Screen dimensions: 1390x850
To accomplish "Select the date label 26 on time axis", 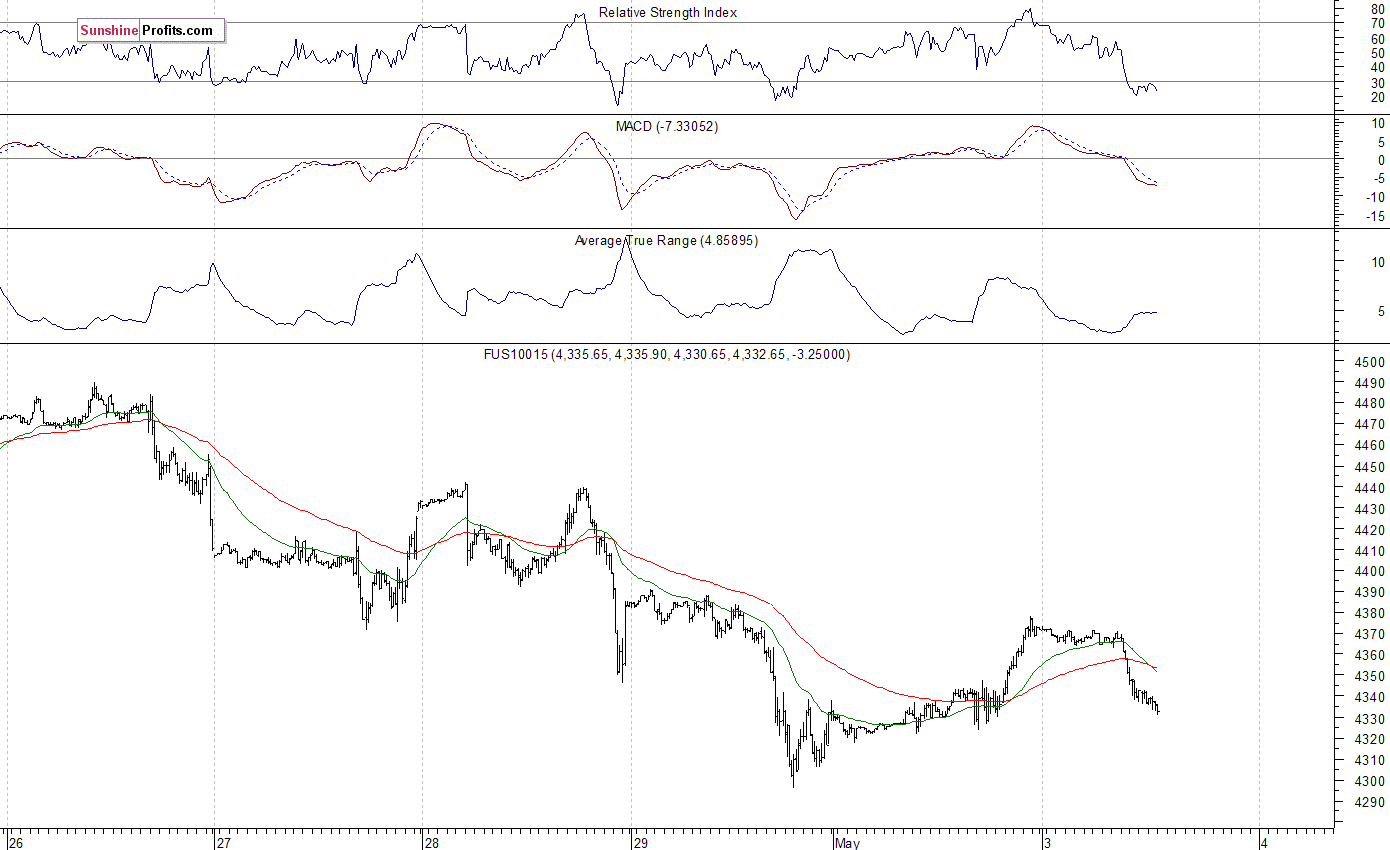I will 15,843.
